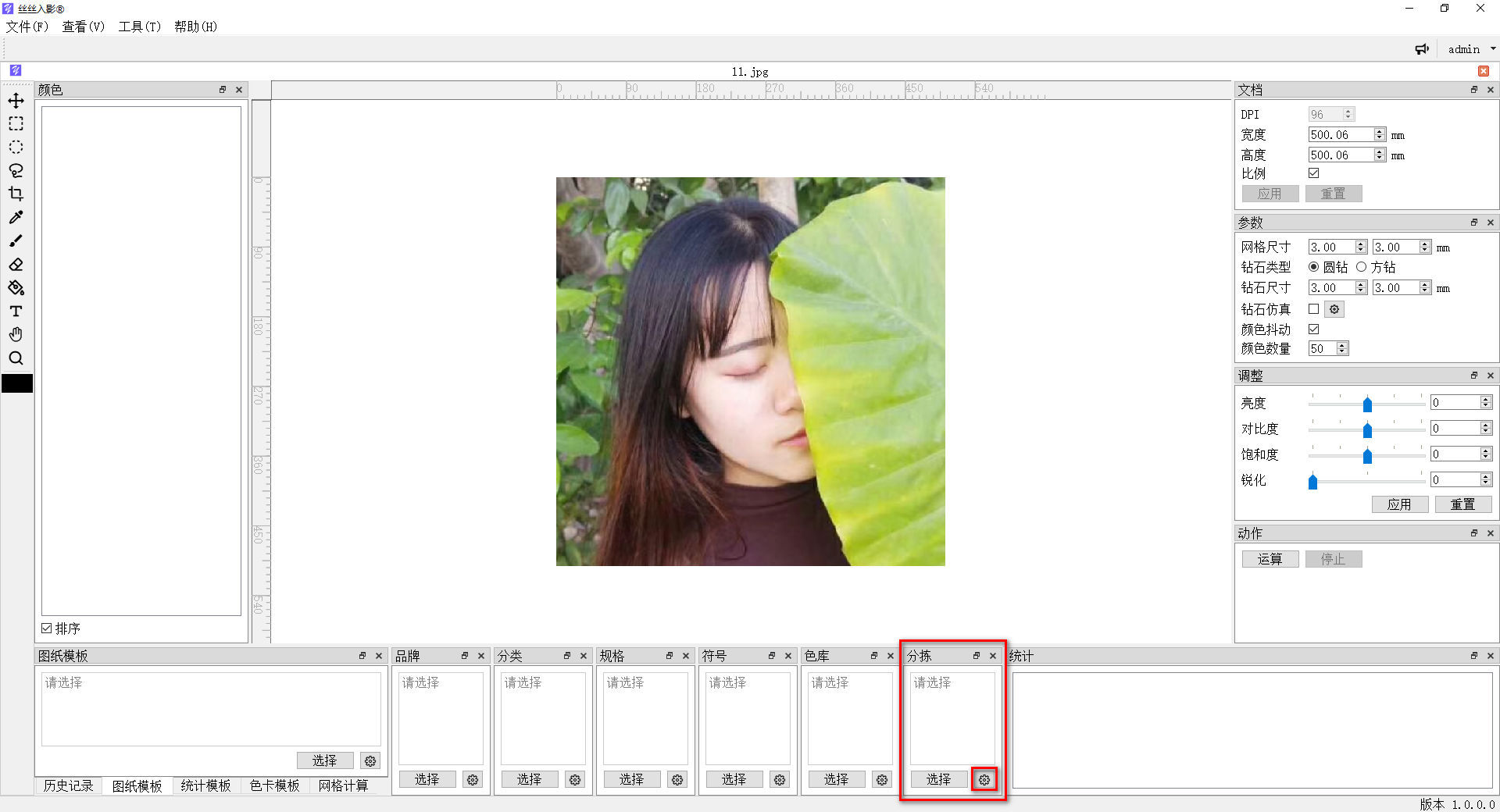Image resolution: width=1500 pixels, height=812 pixels.
Task: Click the 宽度 value spinner arrows
Action: click(x=1380, y=135)
